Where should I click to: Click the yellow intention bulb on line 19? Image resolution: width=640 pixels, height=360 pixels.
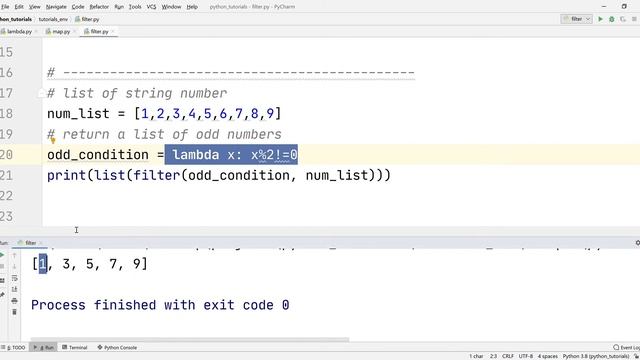tap(52, 139)
